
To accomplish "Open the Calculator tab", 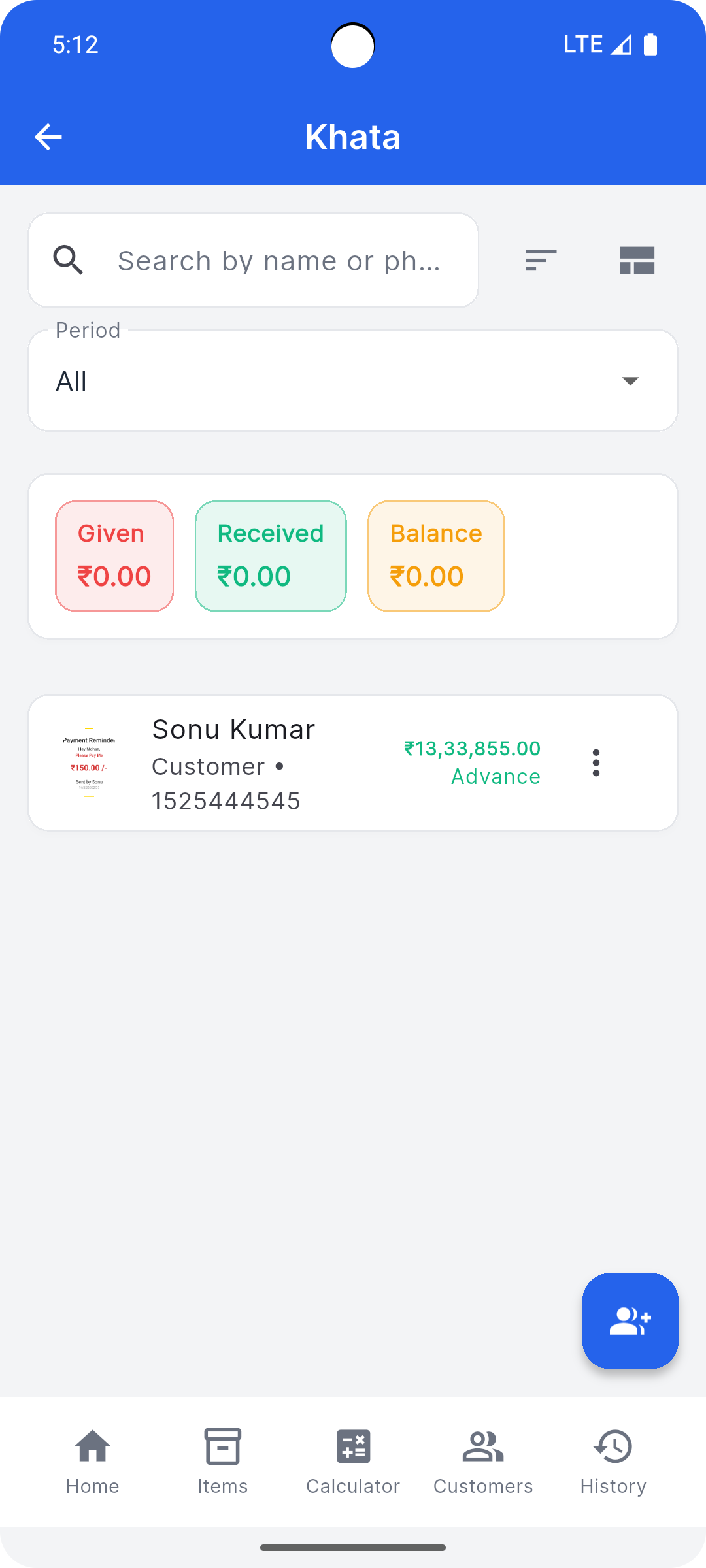I will click(x=353, y=1461).
